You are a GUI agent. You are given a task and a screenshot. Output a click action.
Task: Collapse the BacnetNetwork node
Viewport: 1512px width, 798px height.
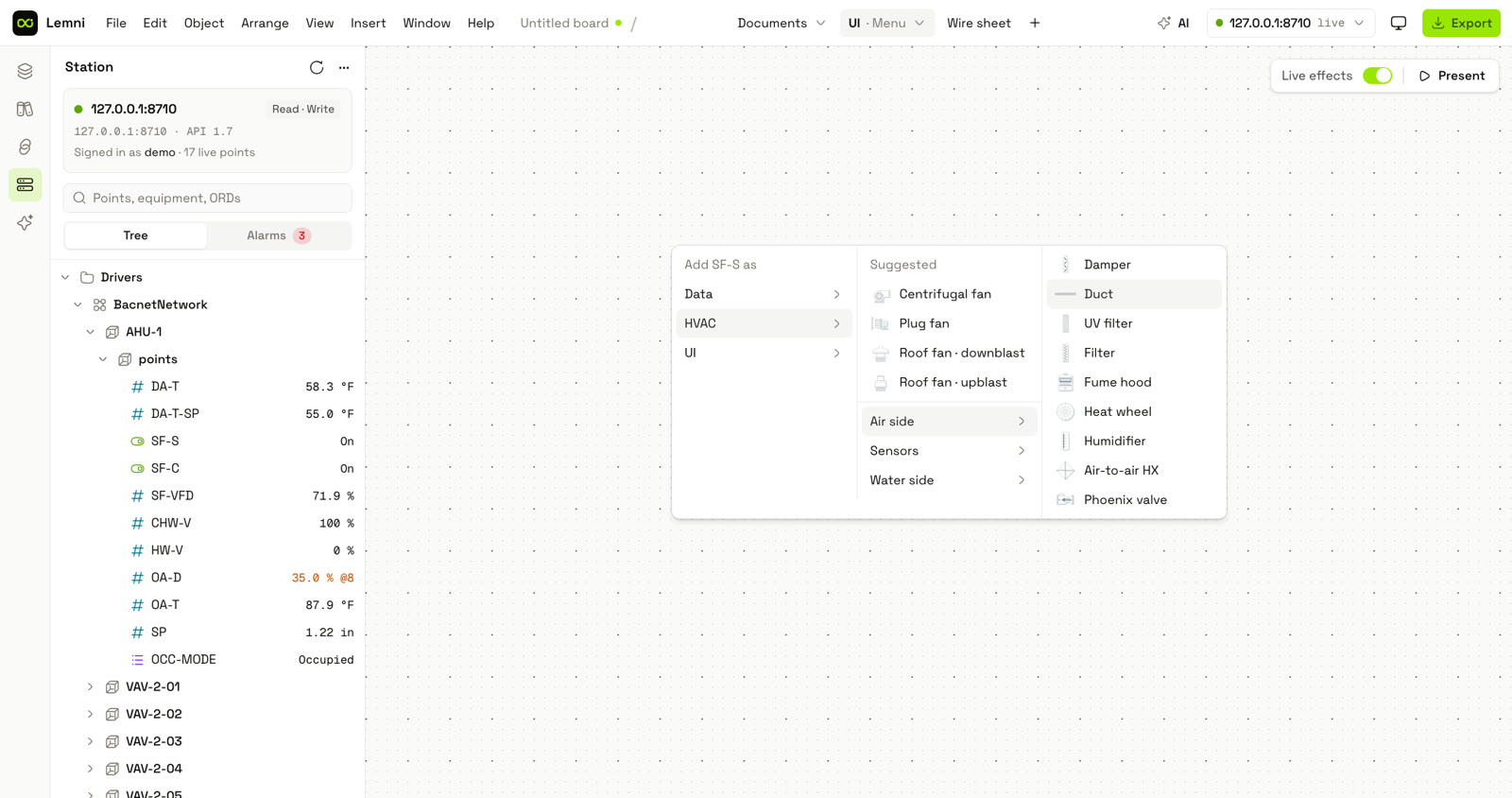(77, 304)
